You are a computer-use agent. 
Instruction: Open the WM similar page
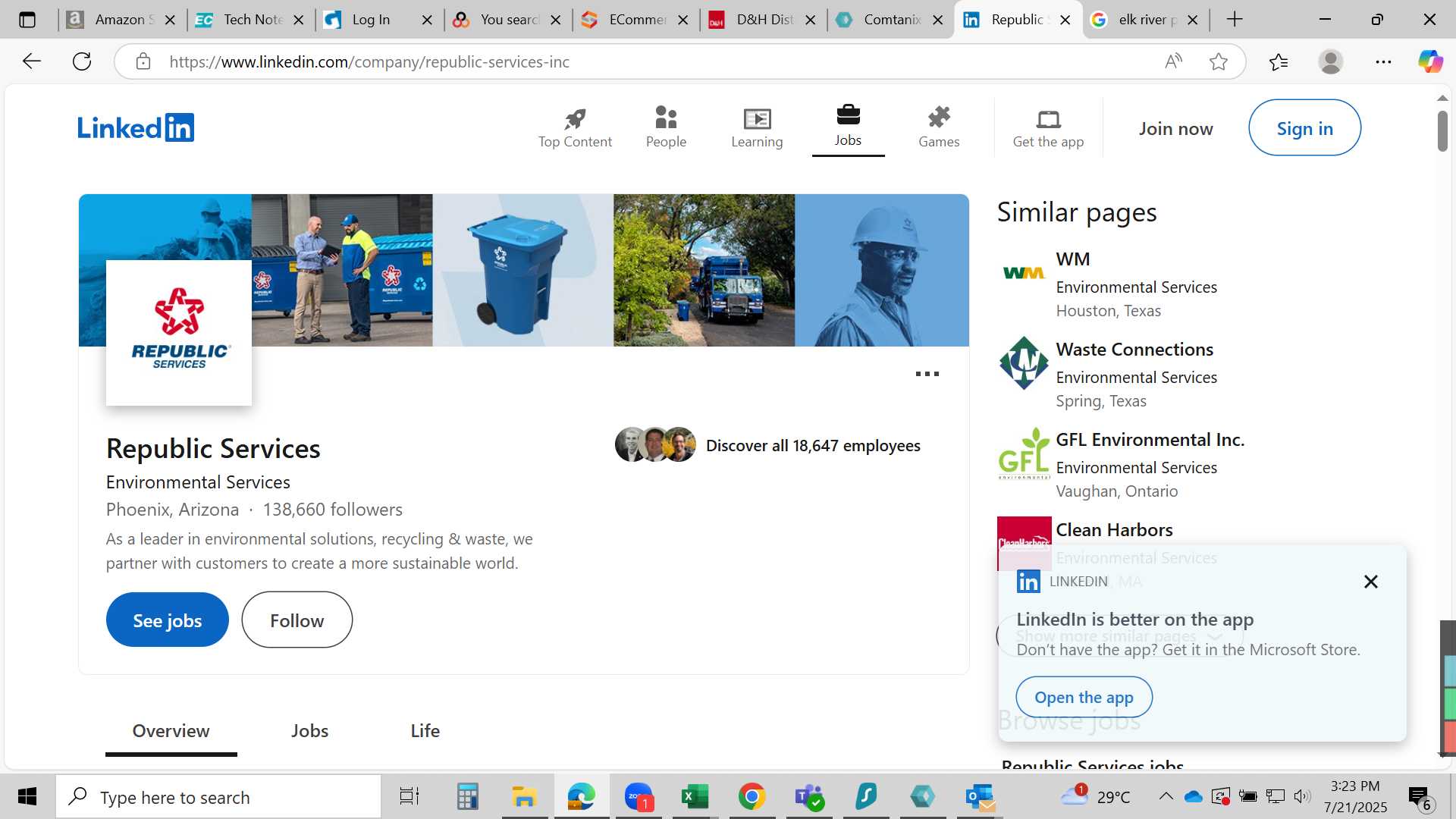point(1072,259)
